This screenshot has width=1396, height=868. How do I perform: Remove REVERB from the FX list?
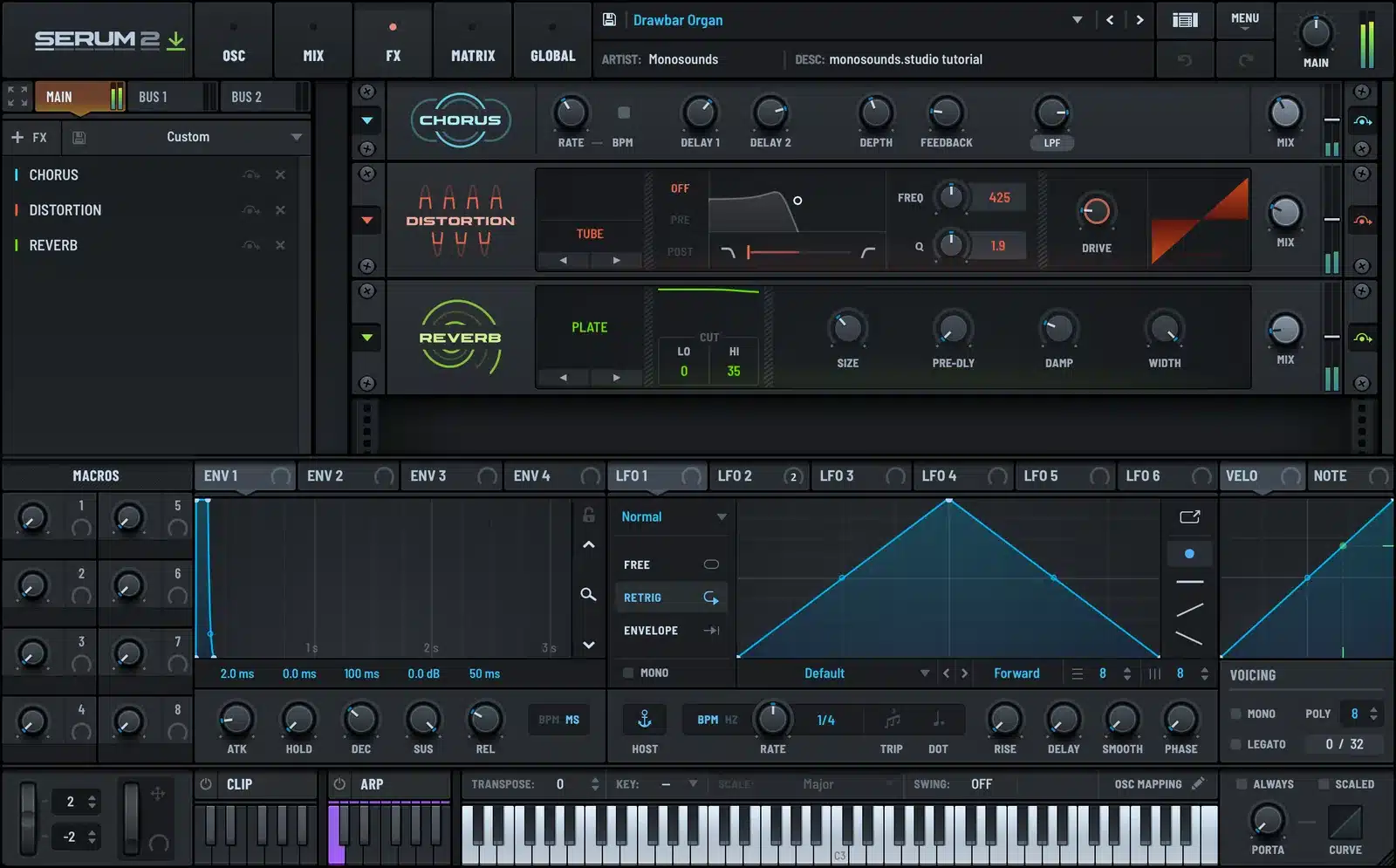280,246
